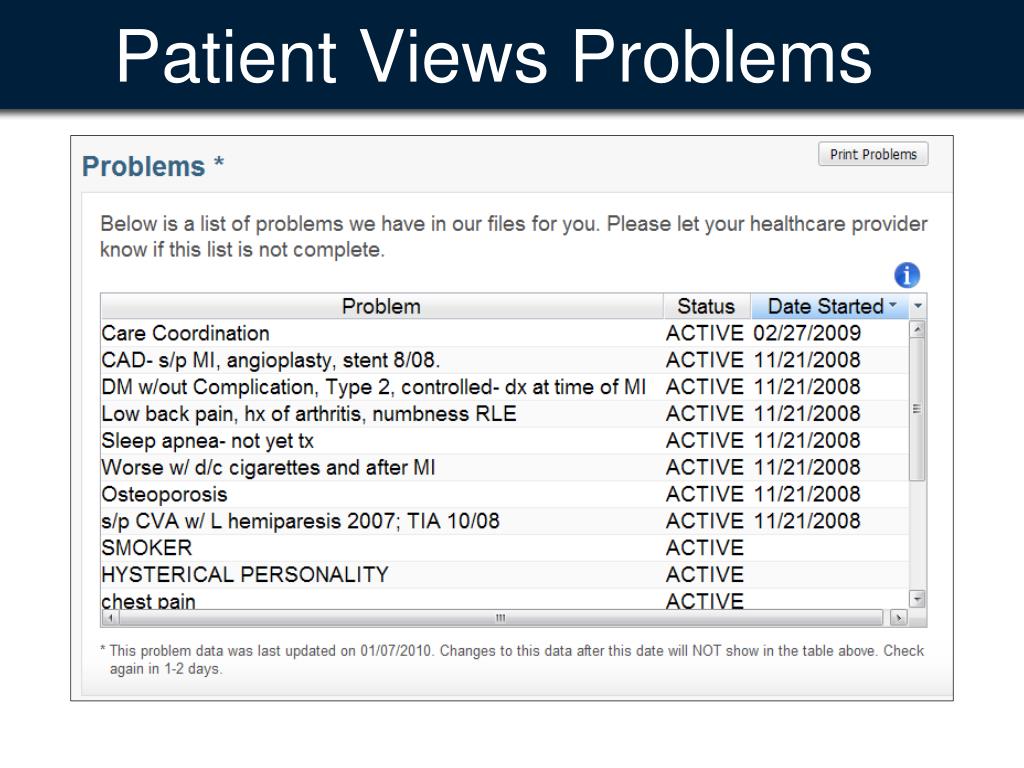The image size is (1024, 768).
Task: Click the blue information icon
Action: pos(906,275)
